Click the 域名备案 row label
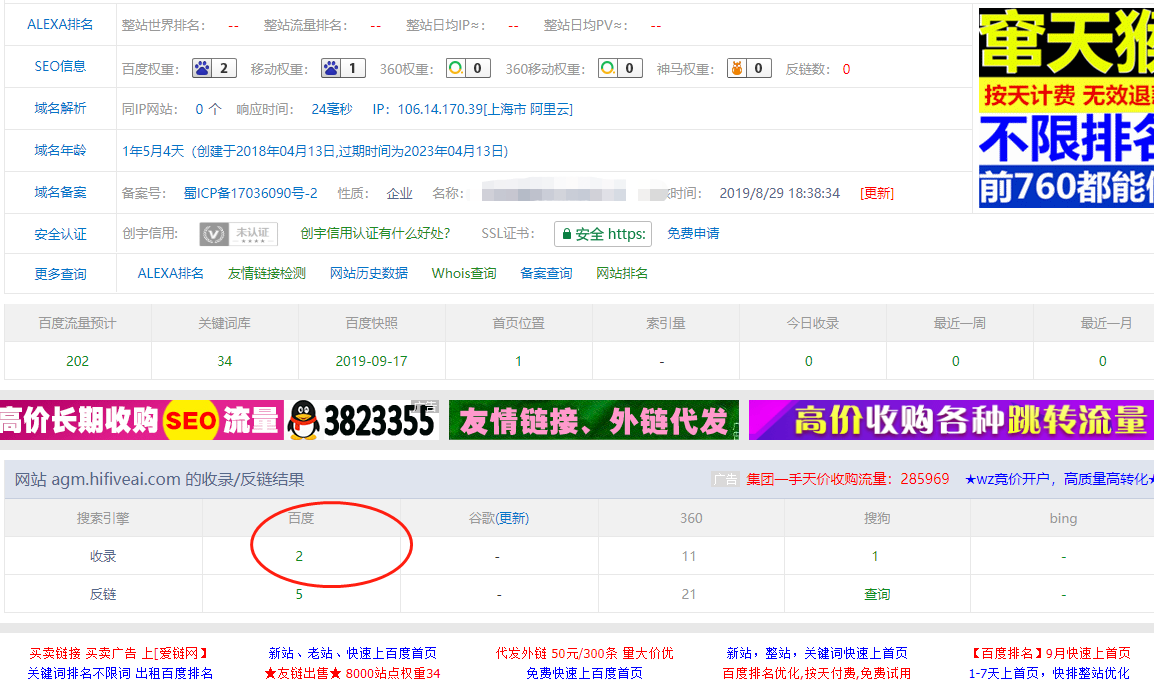The height and width of the screenshot is (682, 1154). [x=60, y=192]
